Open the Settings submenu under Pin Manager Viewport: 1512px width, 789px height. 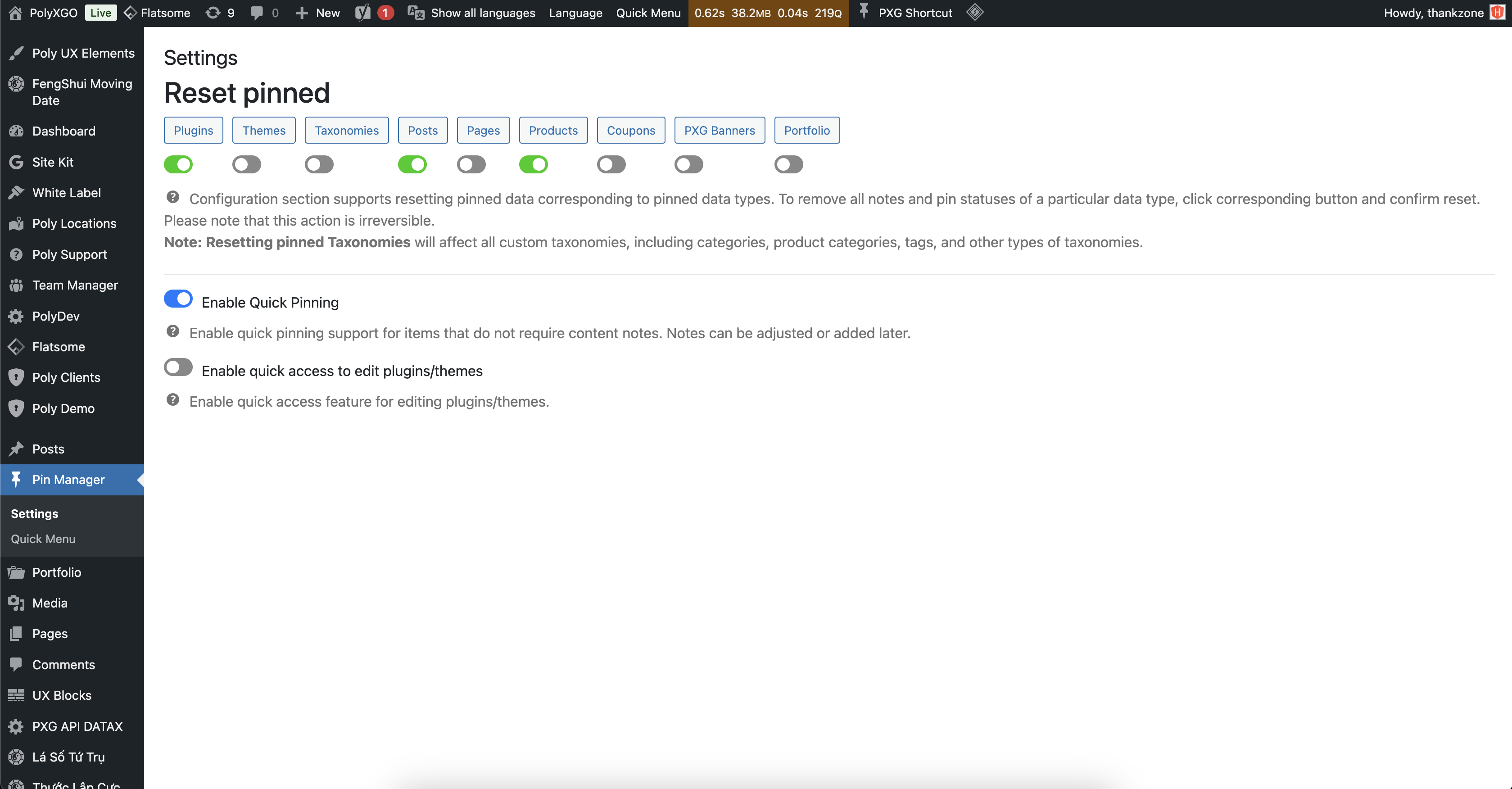pos(35,514)
